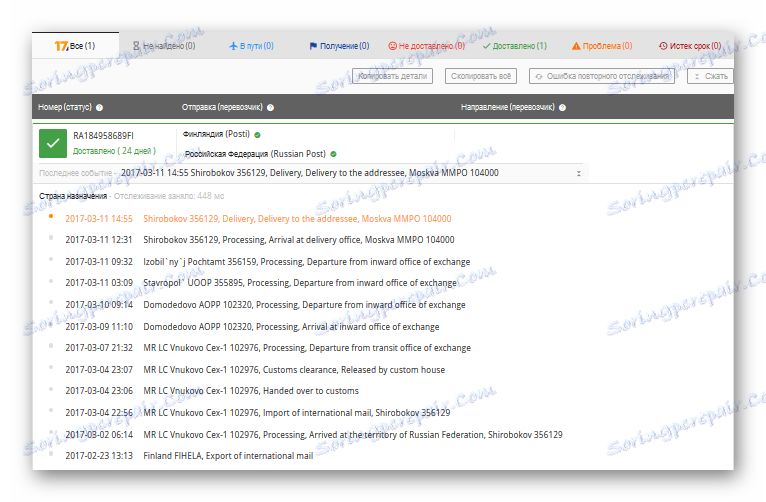Click the 'Последнее событие' summary line
The height and width of the screenshot is (502, 766).
click(x=311, y=173)
